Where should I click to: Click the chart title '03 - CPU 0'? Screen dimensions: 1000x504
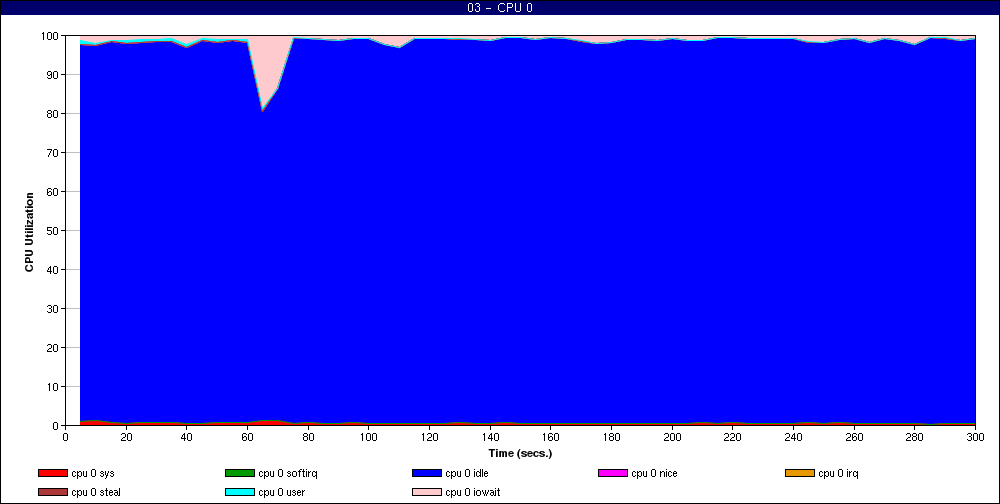pyautogui.click(x=499, y=8)
